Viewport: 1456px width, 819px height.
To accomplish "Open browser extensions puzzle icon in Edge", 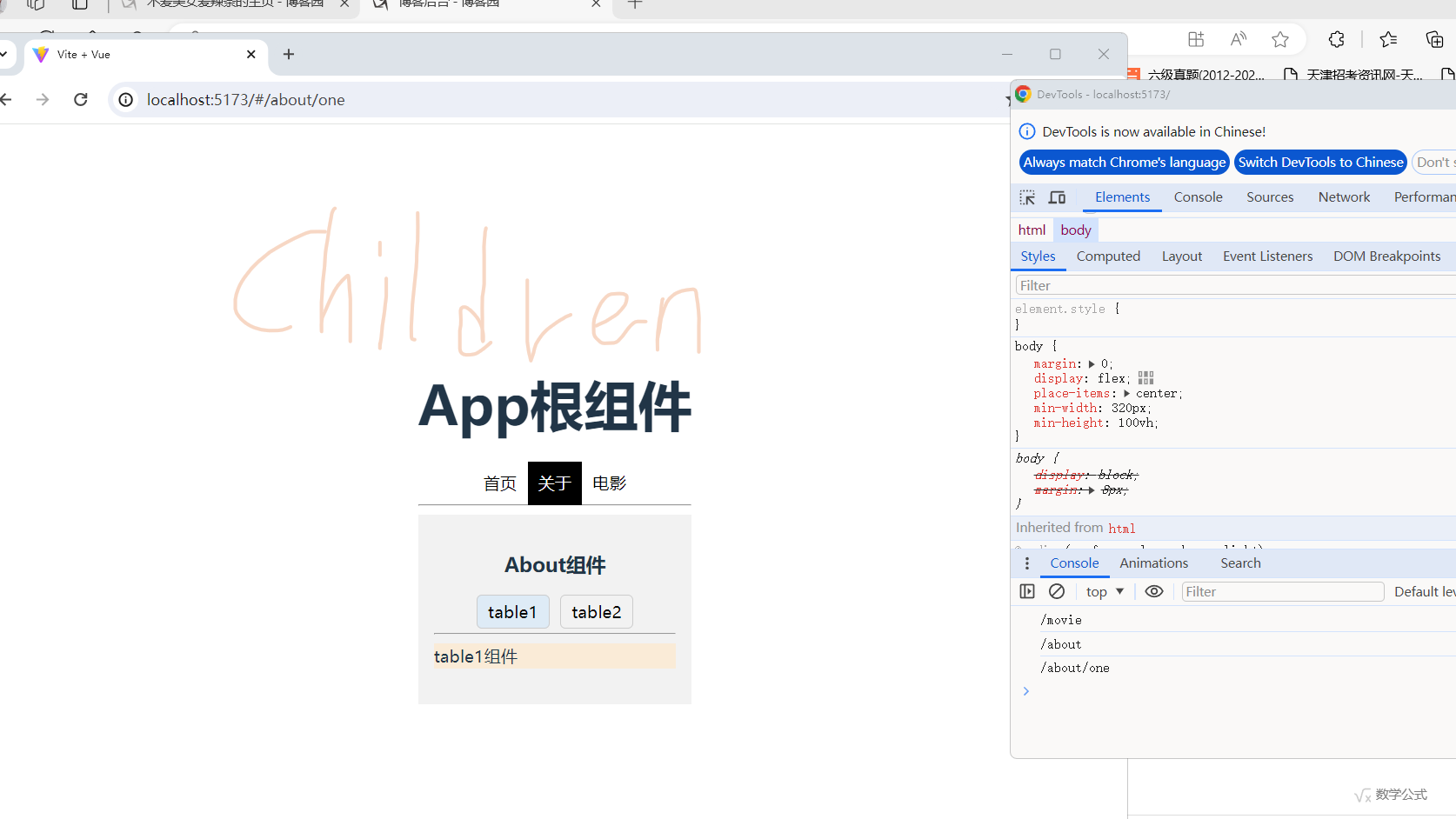I will [1337, 39].
